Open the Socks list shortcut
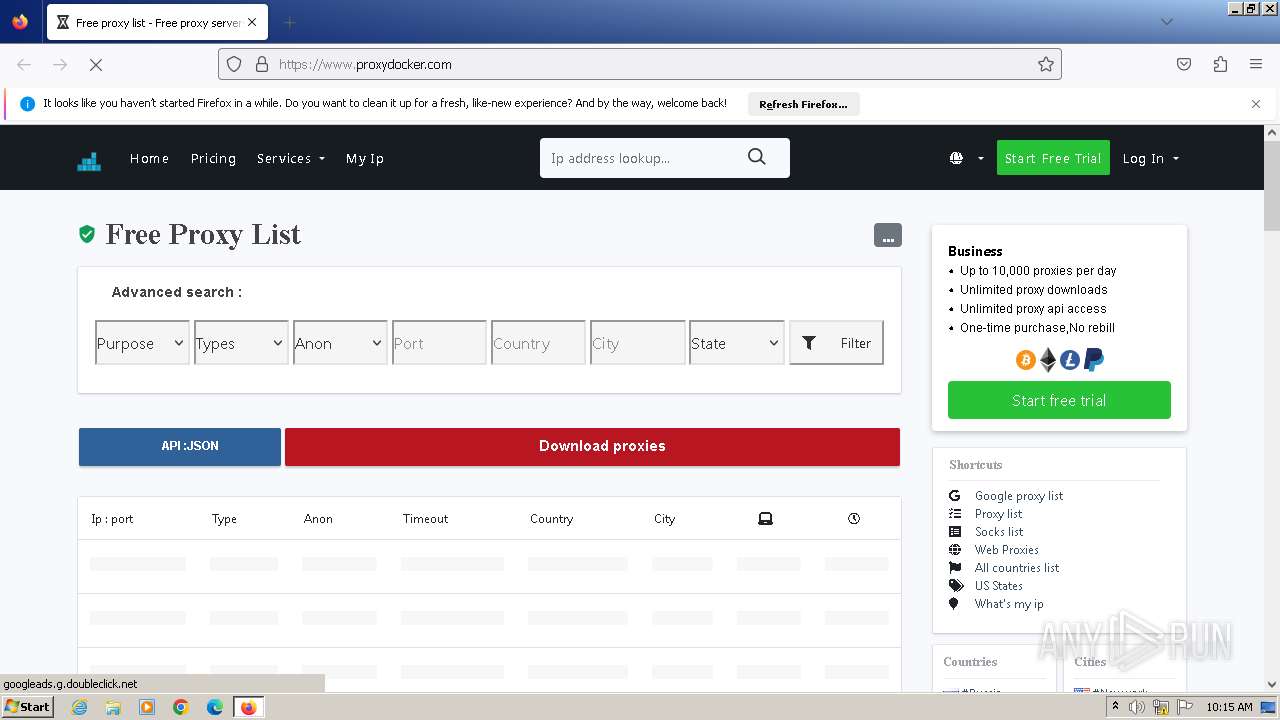The height and width of the screenshot is (720, 1280). 999,532
